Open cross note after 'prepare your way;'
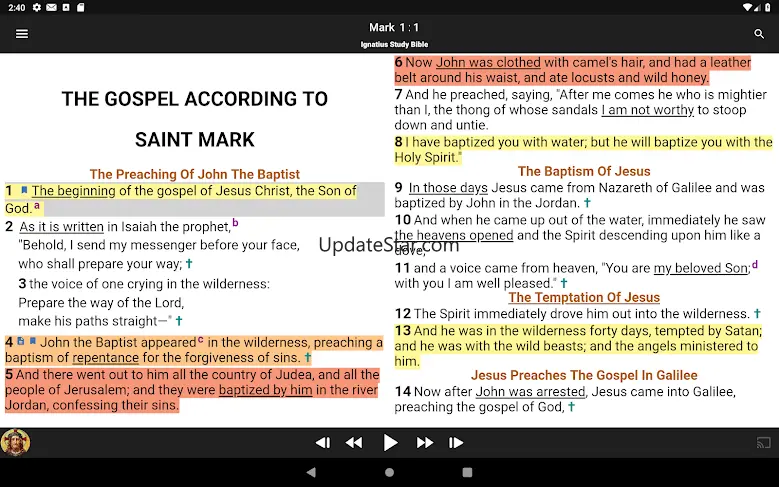This screenshot has height=487, width=779. click(189, 263)
